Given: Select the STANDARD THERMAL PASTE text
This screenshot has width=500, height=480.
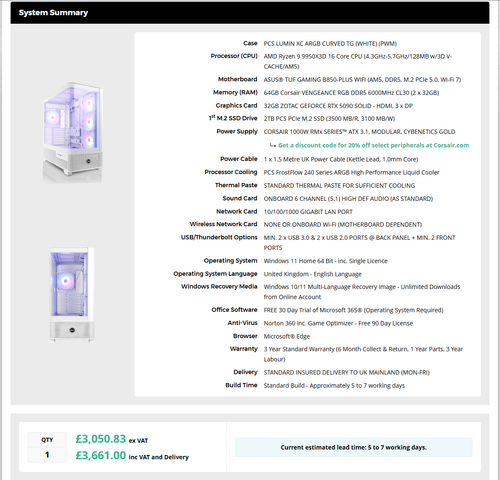Looking at the screenshot, I should click(339, 186).
